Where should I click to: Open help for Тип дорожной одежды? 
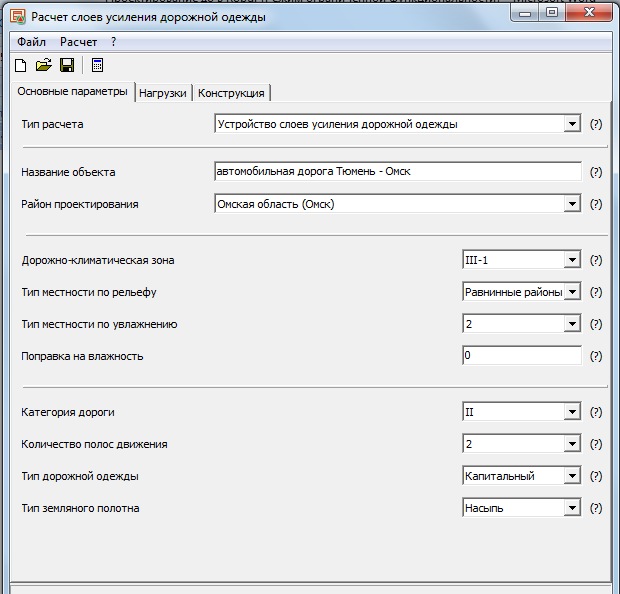pos(596,476)
